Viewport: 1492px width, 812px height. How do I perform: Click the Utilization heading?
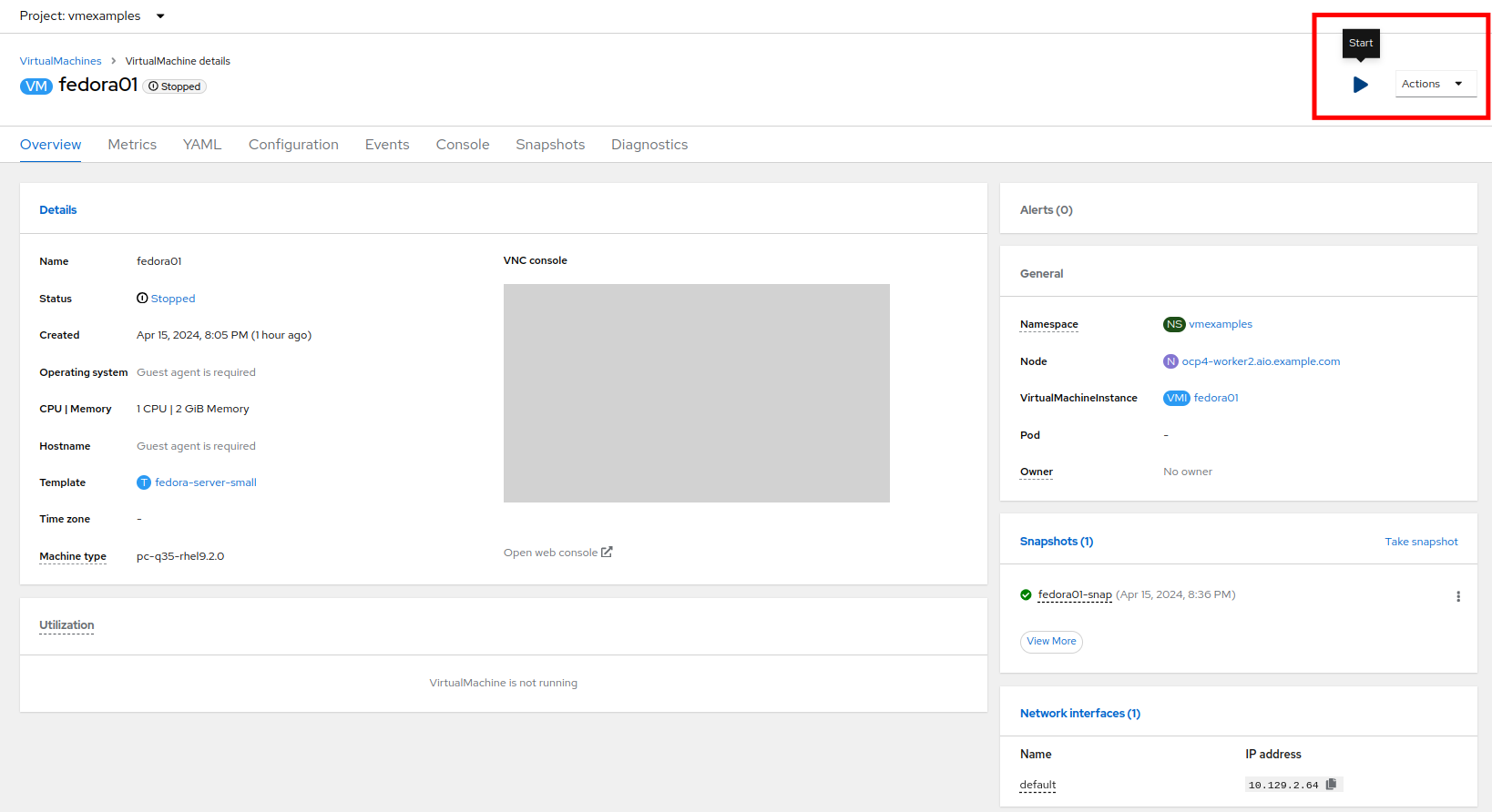66,625
